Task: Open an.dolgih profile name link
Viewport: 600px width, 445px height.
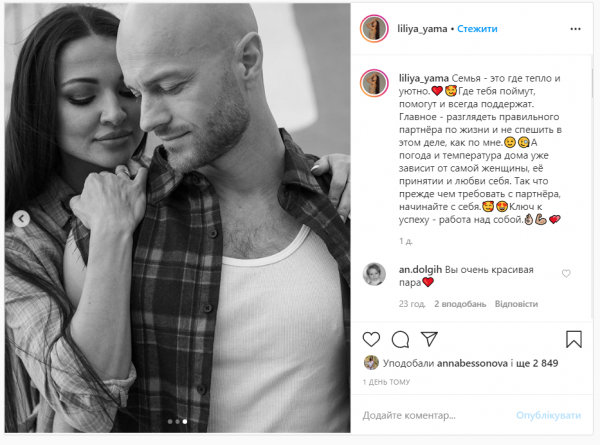Action: click(420, 270)
